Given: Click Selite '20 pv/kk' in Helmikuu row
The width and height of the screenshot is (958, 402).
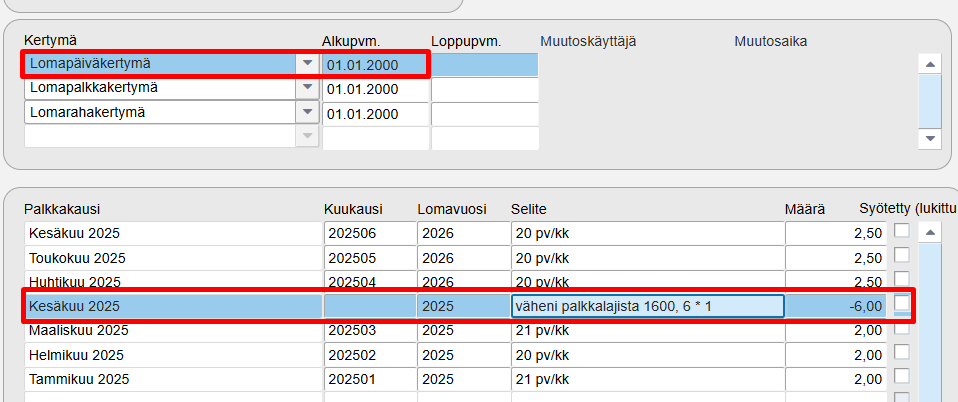Looking at the screenshot, I should [648, 355].
